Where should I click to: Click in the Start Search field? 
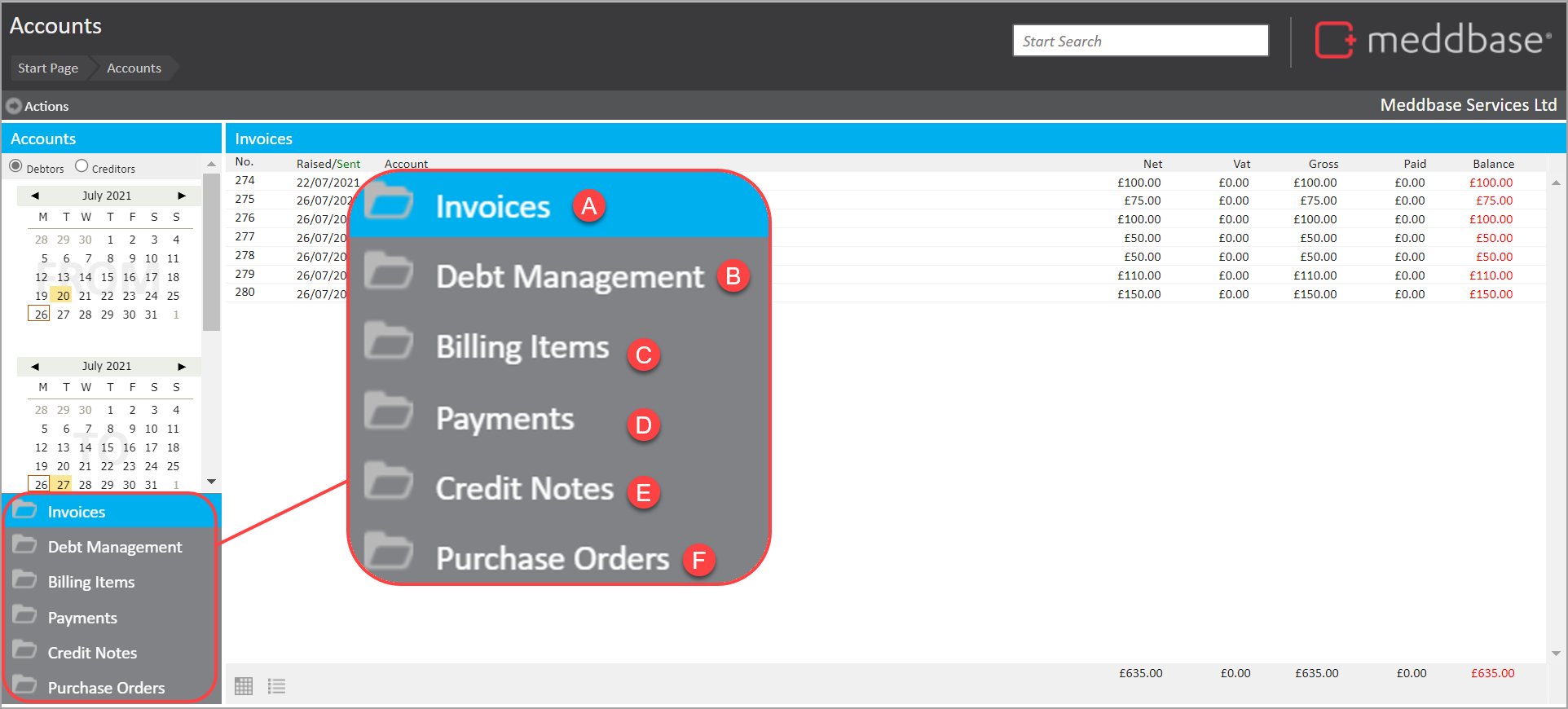click(1140, 41)
